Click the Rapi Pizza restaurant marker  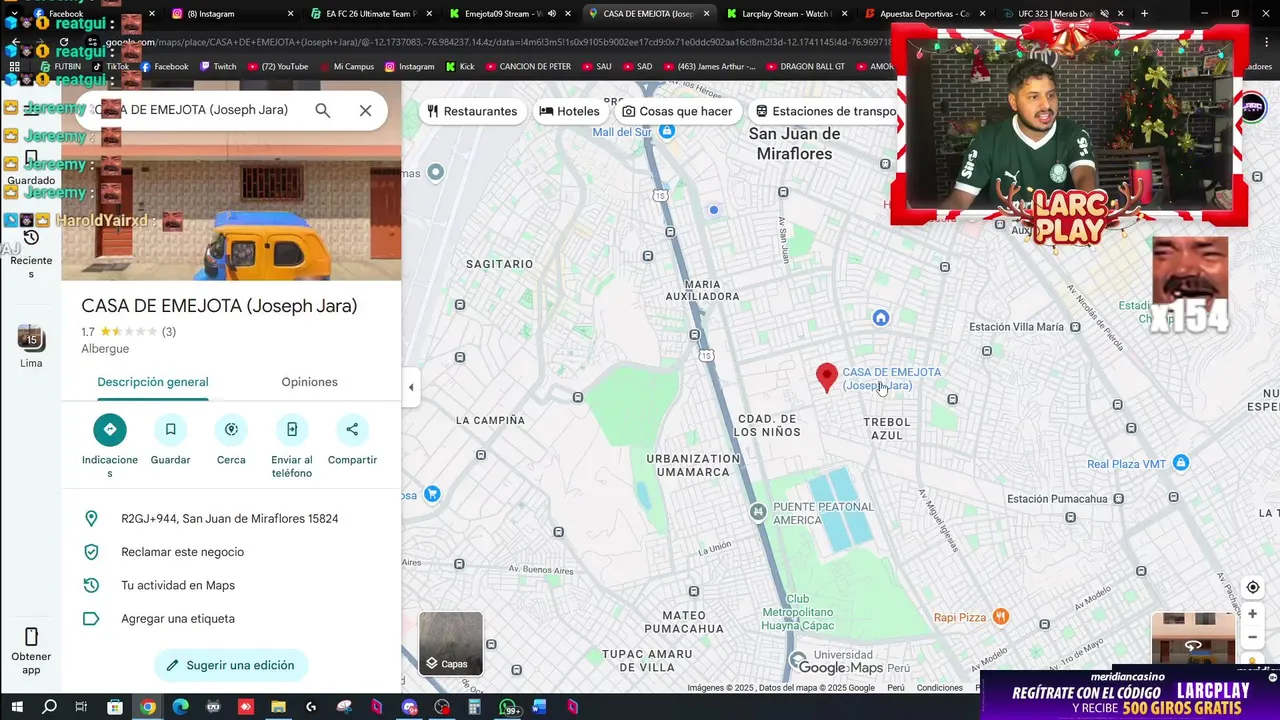[x=1001, y=617]
